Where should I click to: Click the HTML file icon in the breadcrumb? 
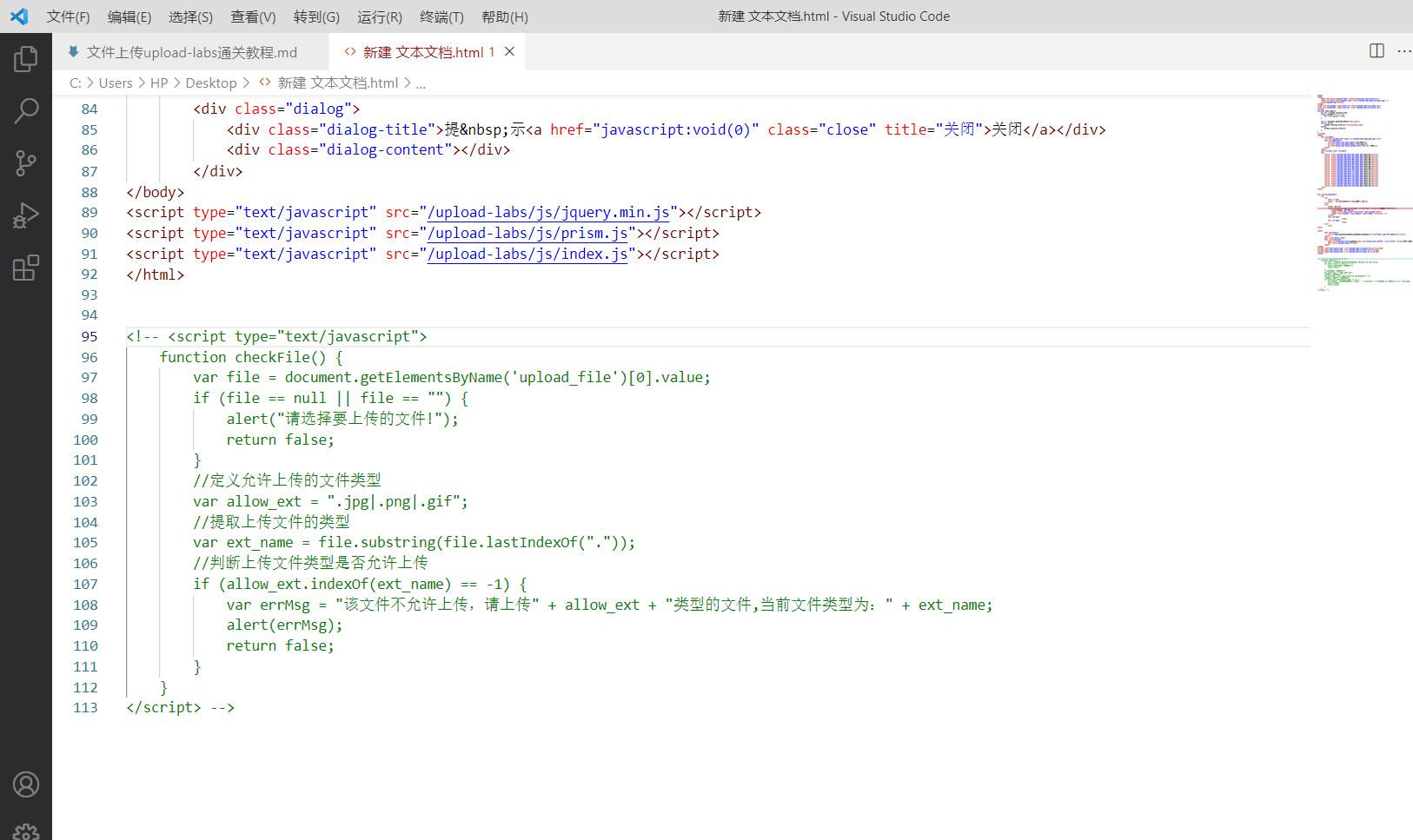[x=265, y=83]
